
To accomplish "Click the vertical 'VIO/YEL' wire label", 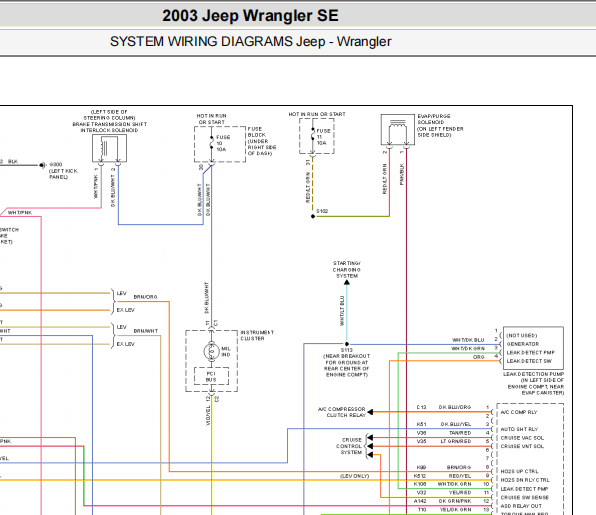I will [x=208, y=415].
